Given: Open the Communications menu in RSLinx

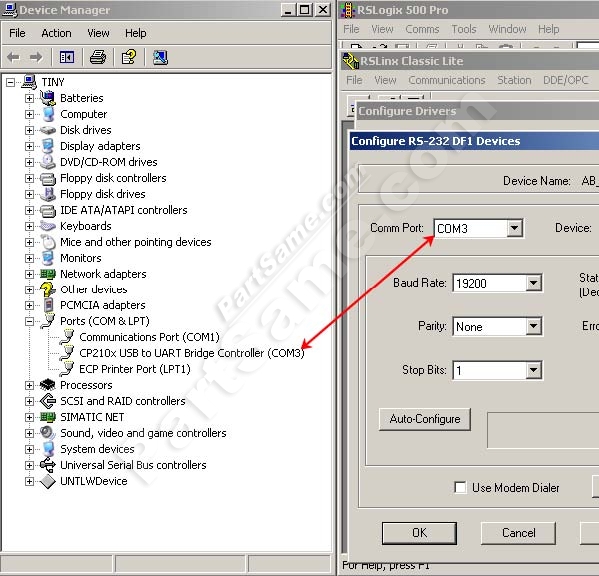Looking at the screenshot, I should point(447,80).
